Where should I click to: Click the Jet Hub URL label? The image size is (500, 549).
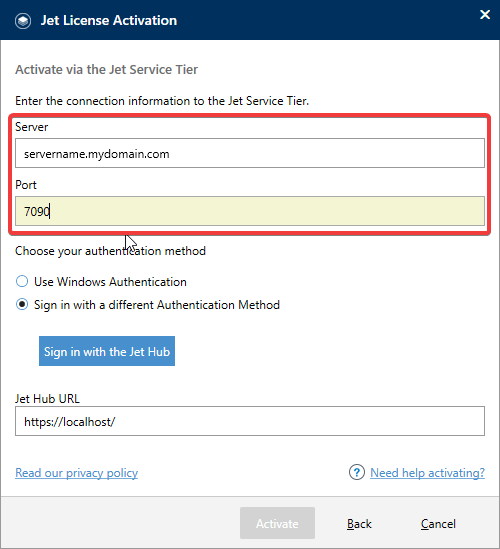[x=47, y=398]
